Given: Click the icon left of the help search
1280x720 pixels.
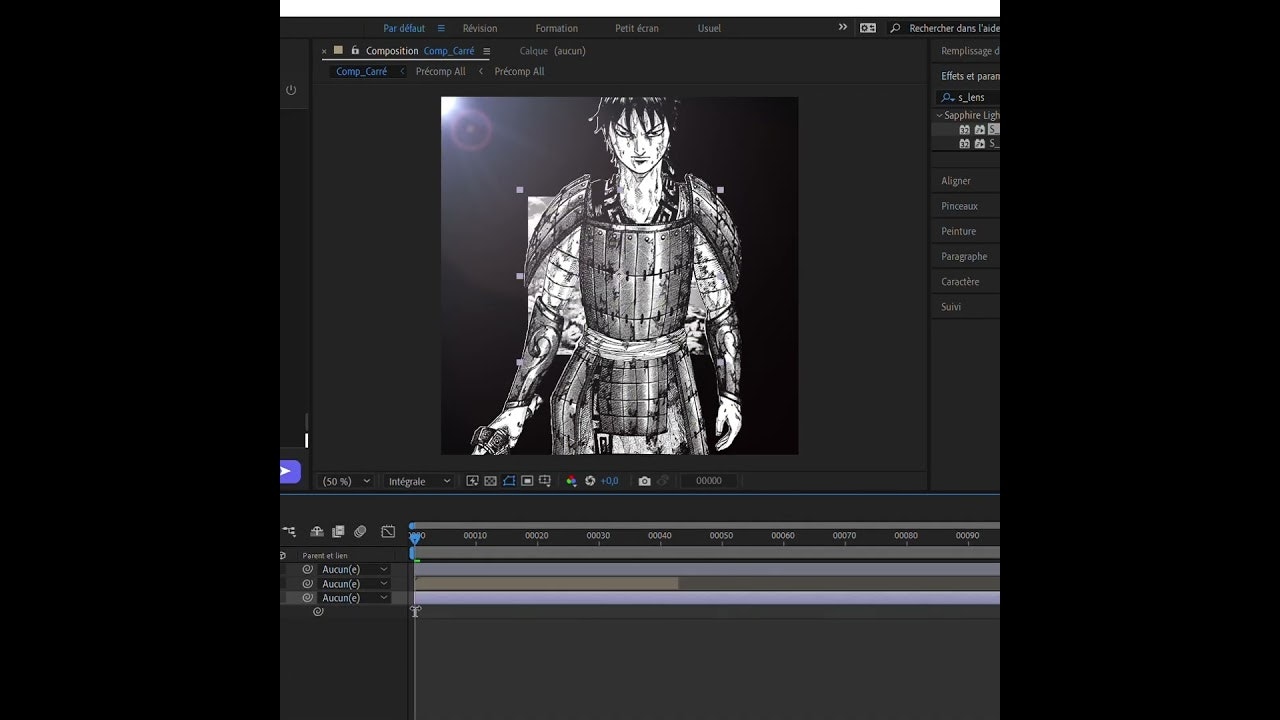Looking at the screenshot, I should click(x=868, y=28).
